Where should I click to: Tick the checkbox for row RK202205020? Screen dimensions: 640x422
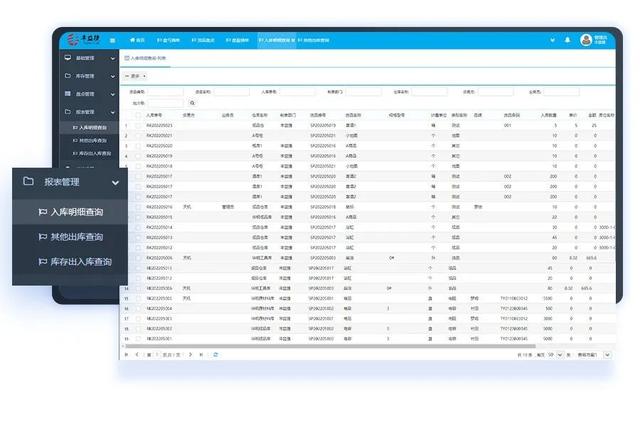pyautogui.click(x=138, y=146)
